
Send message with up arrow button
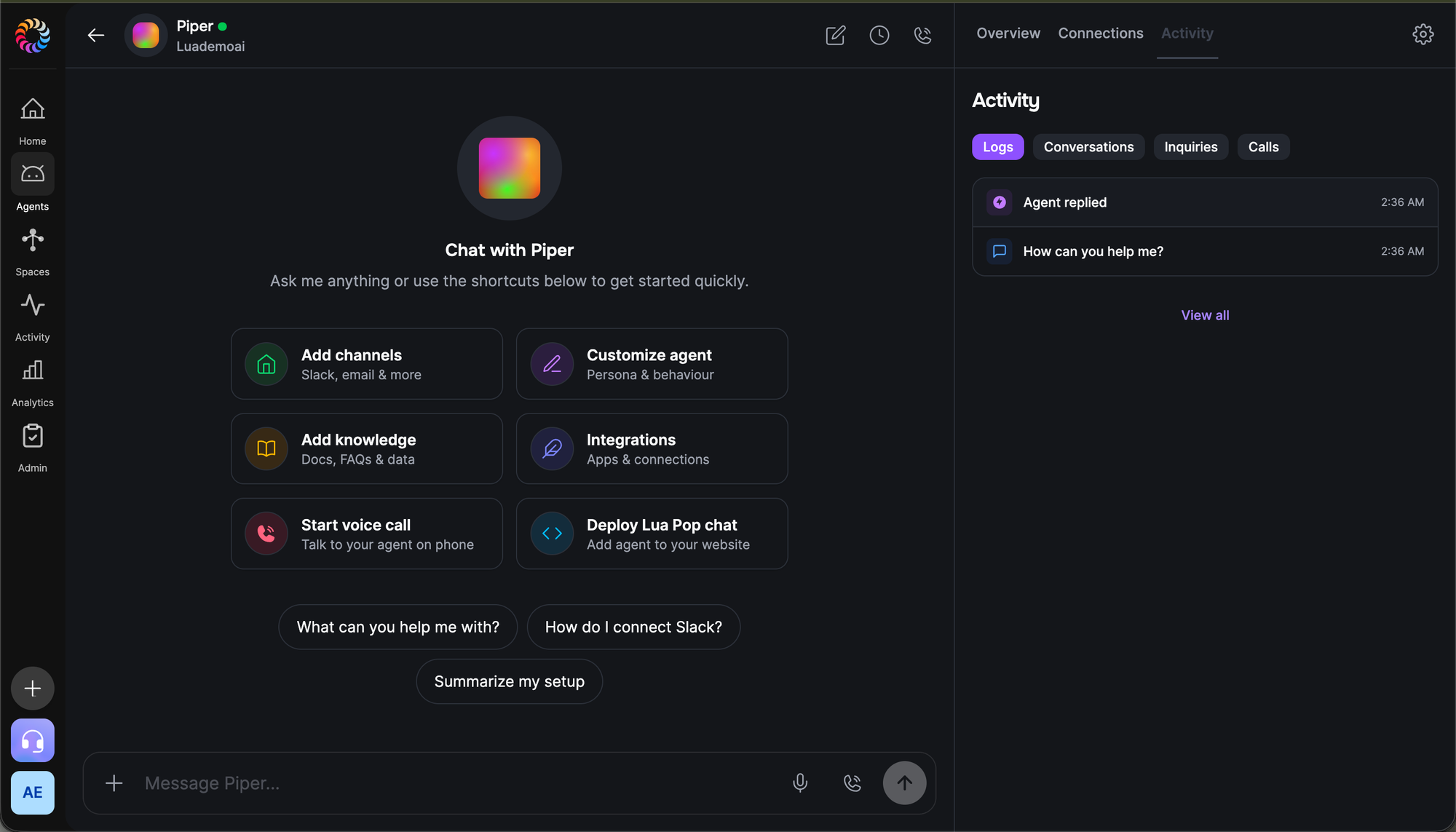point(905,783)
